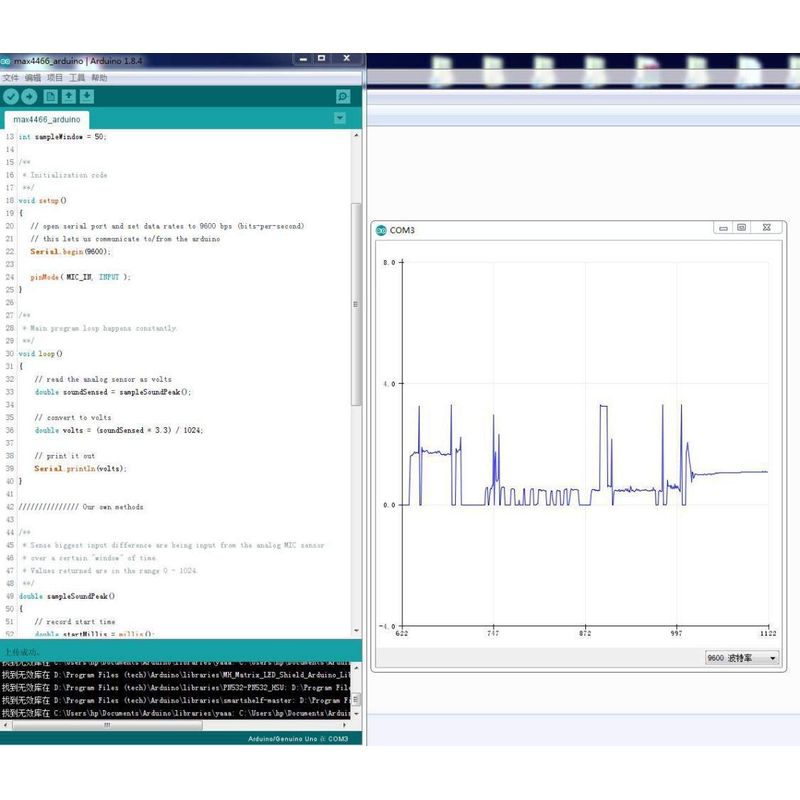Select the max4466_arduino sketch tab
800x800 pixels.
tap(47, 119)
